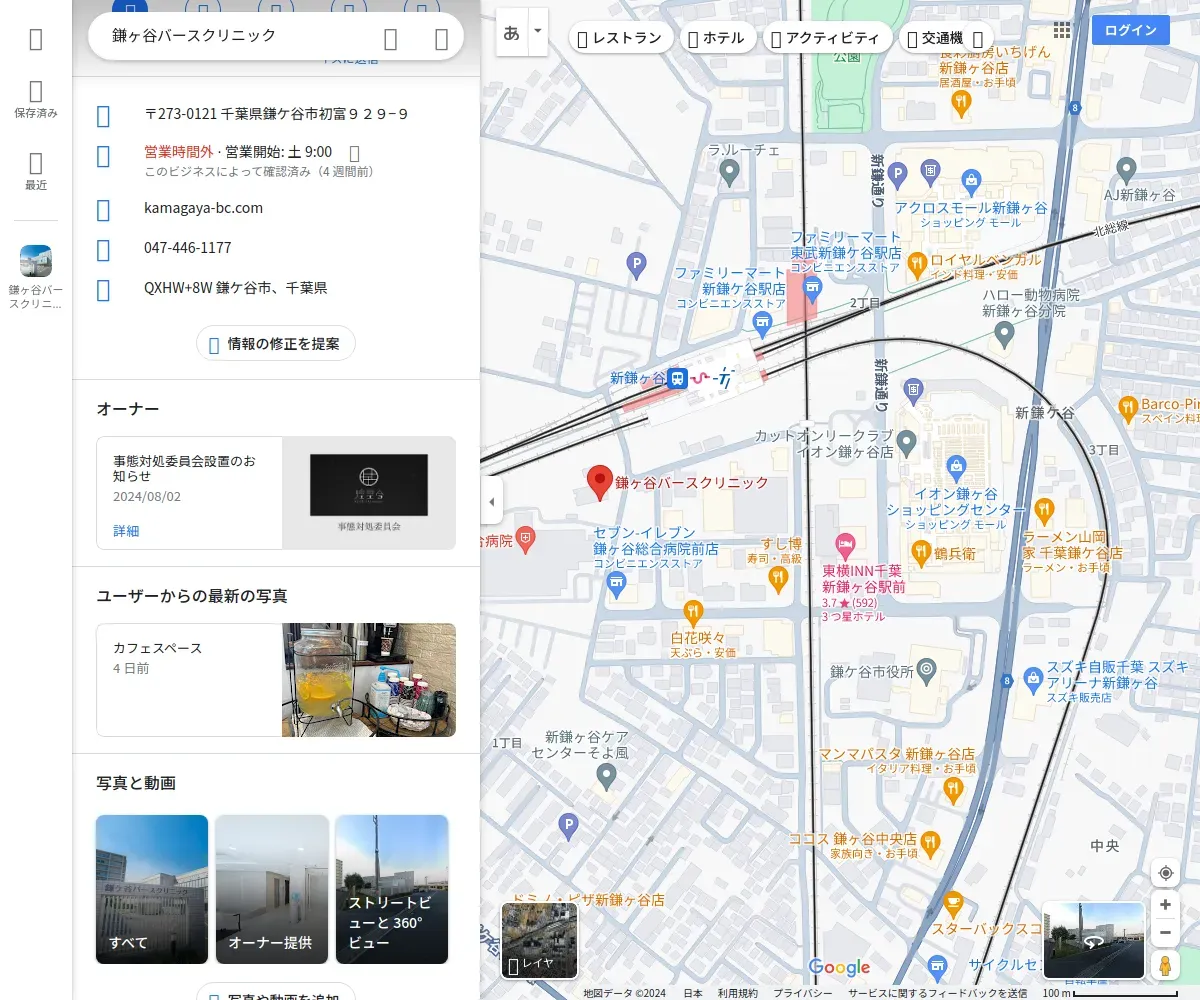Screen dimensions: 1200x1000
Task: Click the すし博 restaurant icon
Action: [777, 578]
